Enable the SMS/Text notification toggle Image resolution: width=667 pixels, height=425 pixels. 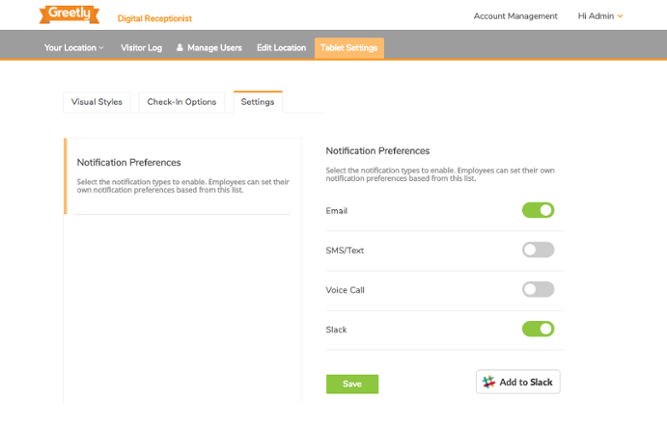tap(538, 250)
